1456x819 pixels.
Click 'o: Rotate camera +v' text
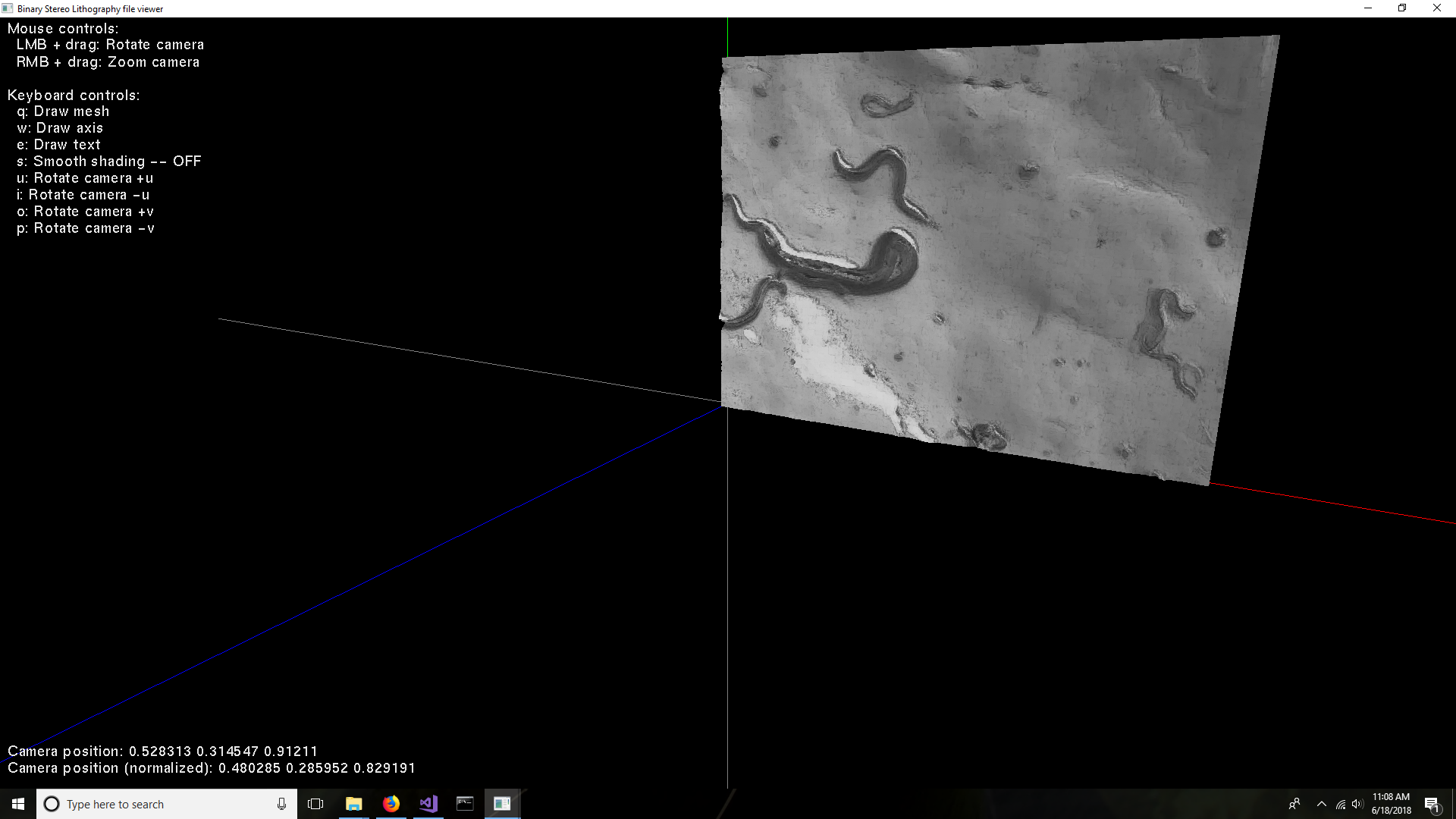tap(85, 212)
